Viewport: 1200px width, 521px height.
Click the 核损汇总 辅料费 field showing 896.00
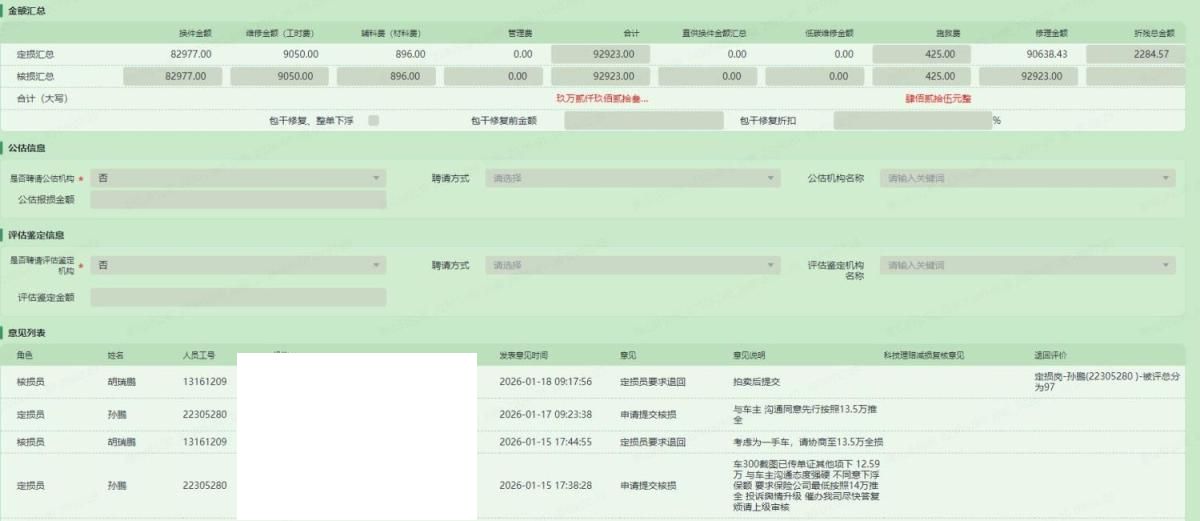[384, 76]
